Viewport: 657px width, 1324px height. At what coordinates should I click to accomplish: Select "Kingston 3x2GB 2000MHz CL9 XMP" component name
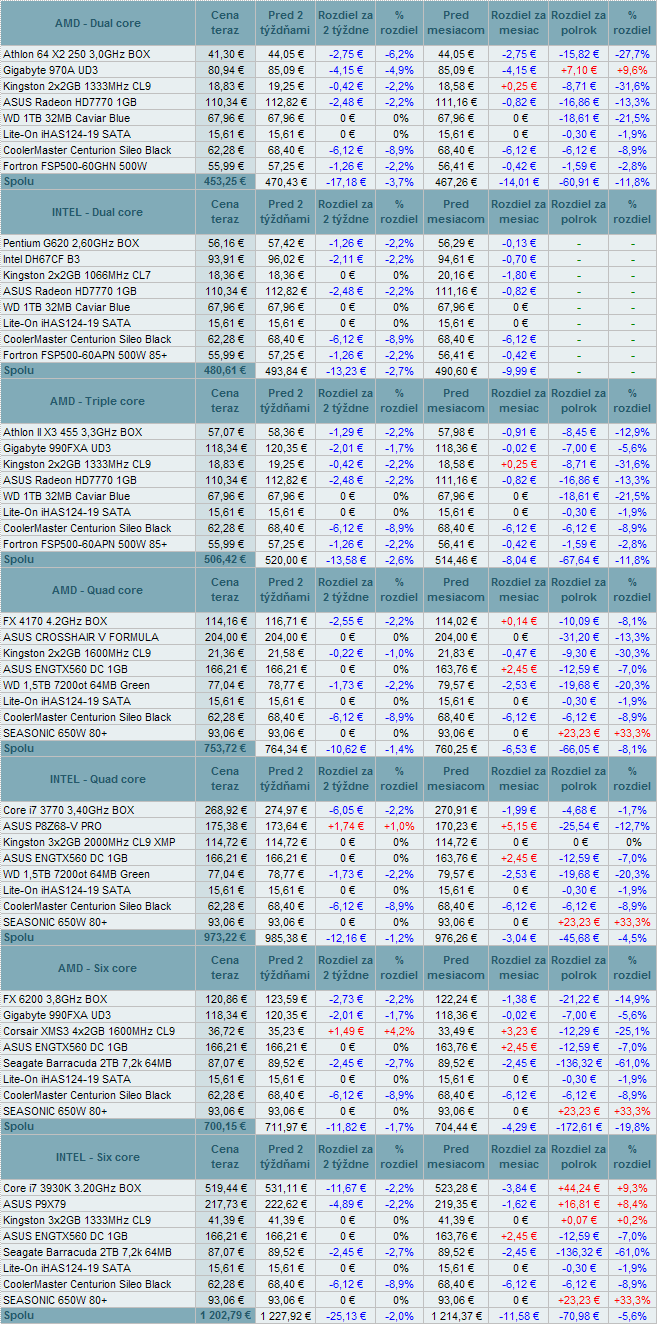point(90,843)
